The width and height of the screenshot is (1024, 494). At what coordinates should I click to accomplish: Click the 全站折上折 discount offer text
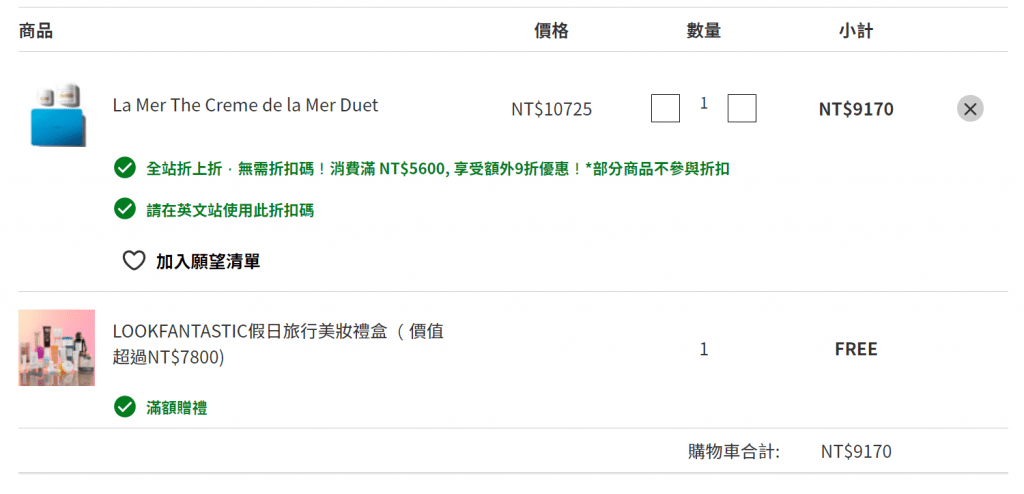438,168
